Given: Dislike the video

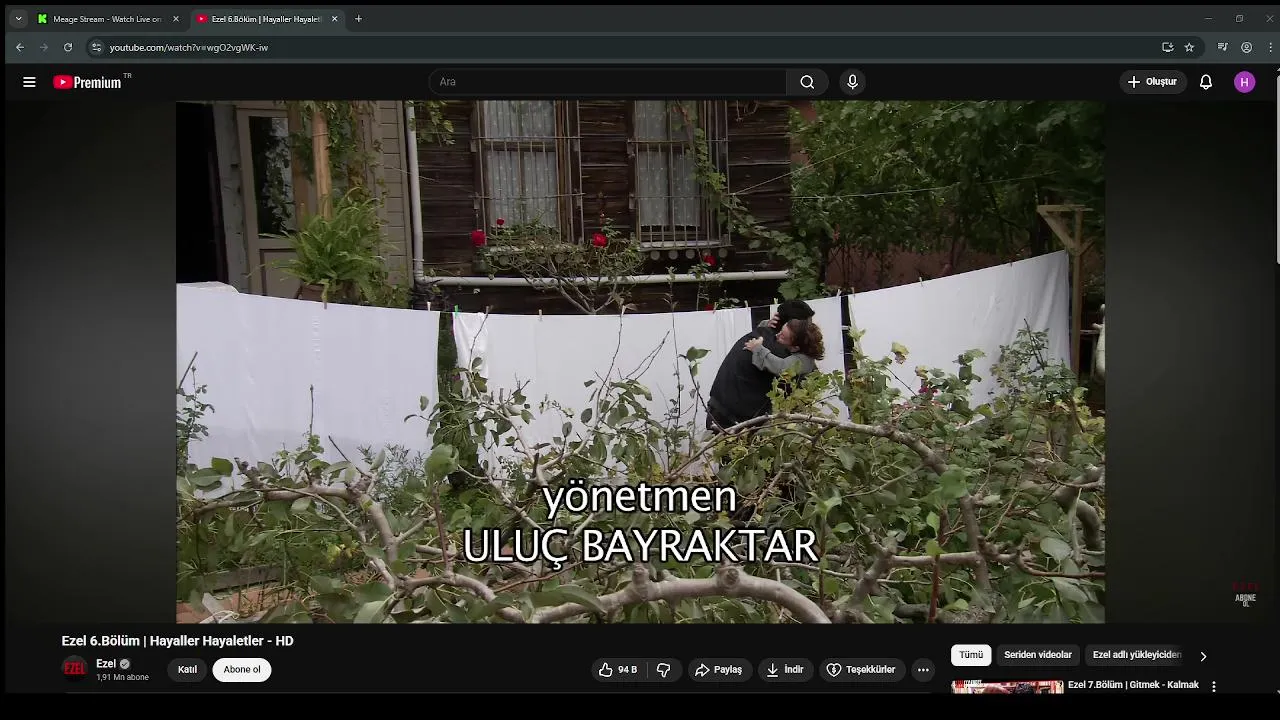Looking at the screenshot, I should pyautogui.click(x=663, y=669).
